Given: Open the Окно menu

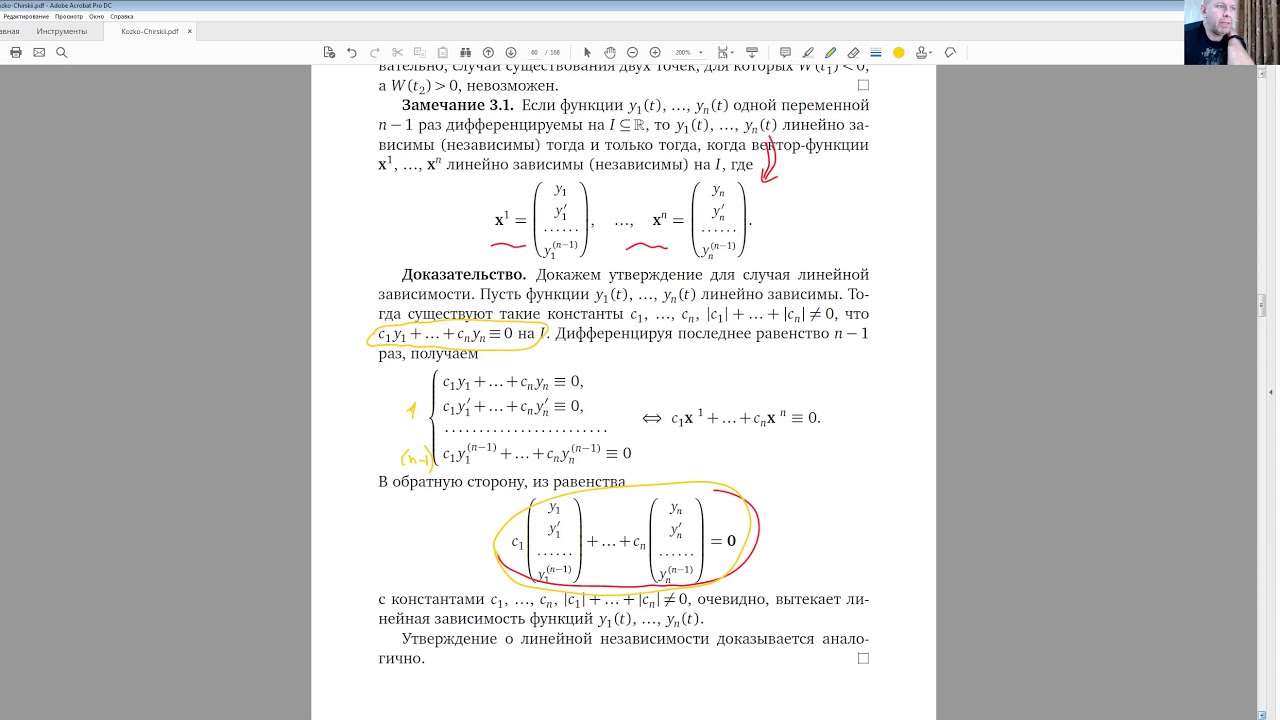Looking at the screenshot, I should click(x=96, y=16).
